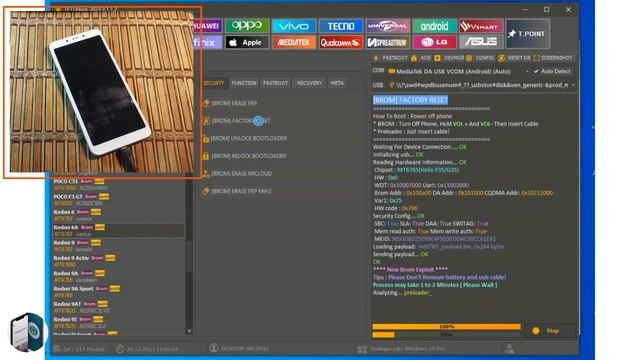The height and width of the screenshot is (360, 640).
Task: Click the date and time status entry
Action: click(147, 349)
